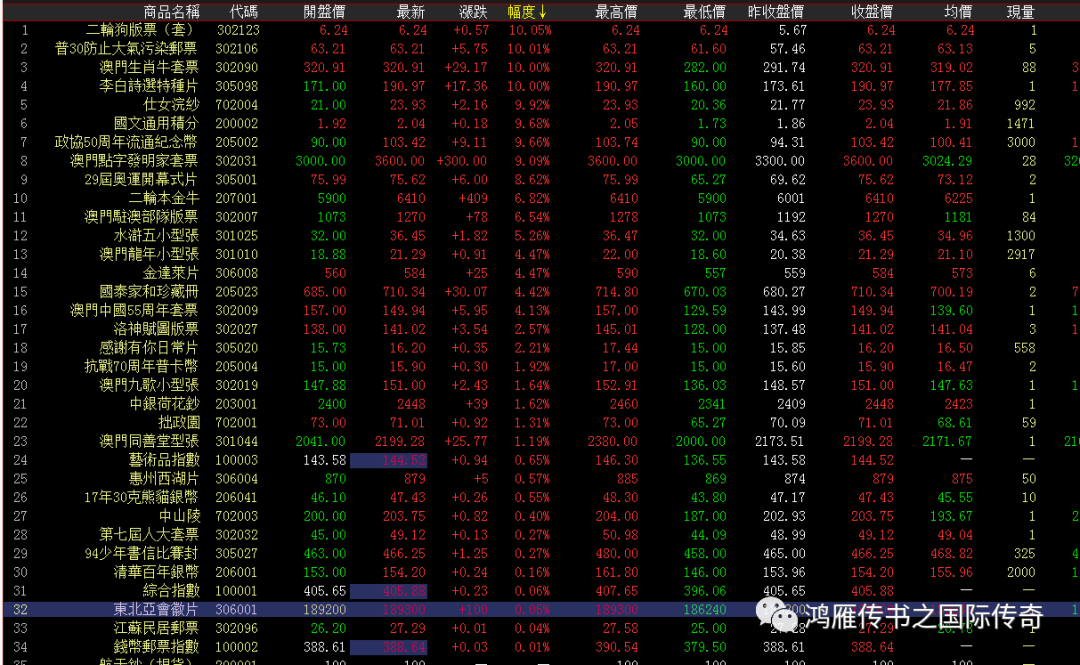This screenshot has height=665, width=1080.
Task: Select the row 澳門龍年小型張
Action: click(541, 254)
